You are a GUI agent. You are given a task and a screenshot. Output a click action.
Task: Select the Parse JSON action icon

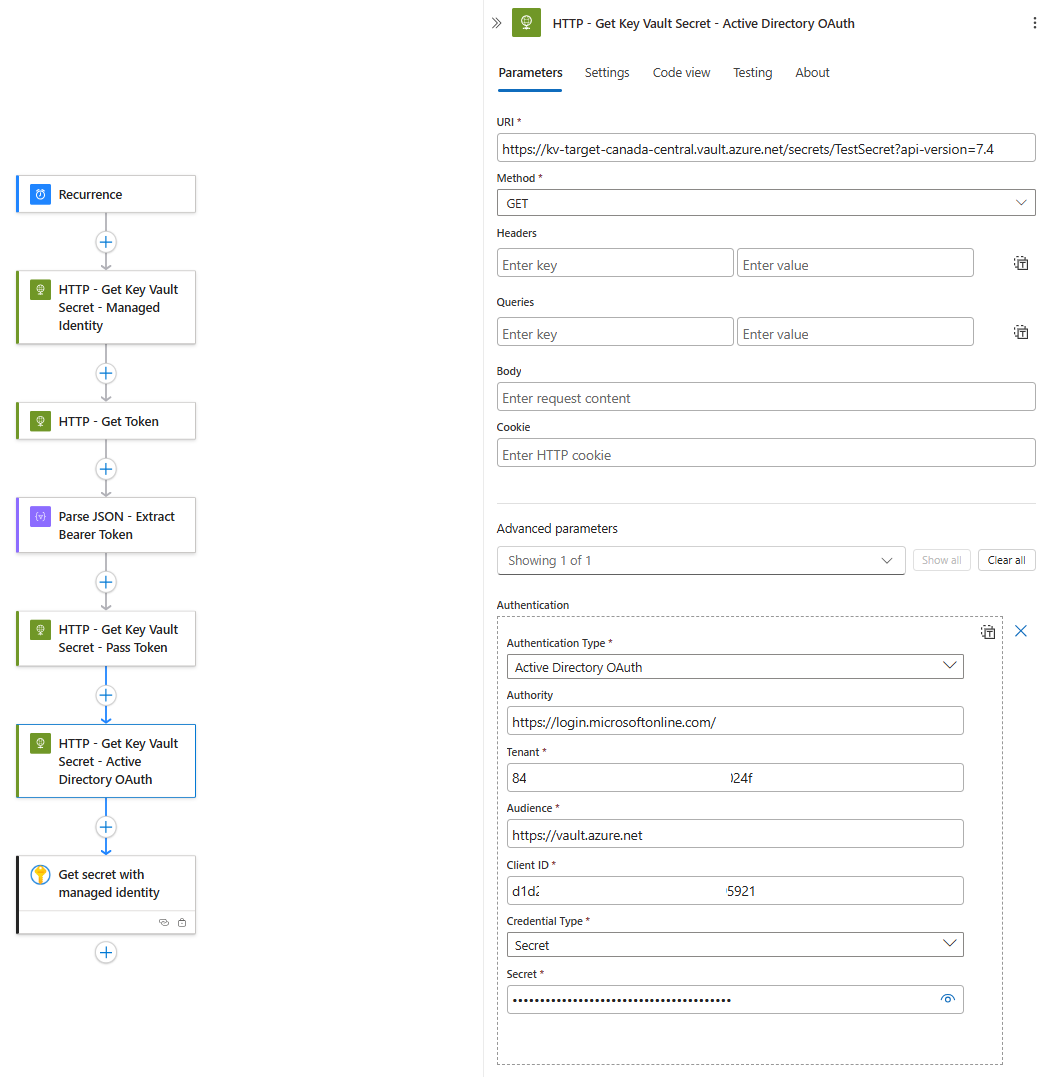pyautogui.click(x=40, y=517)
